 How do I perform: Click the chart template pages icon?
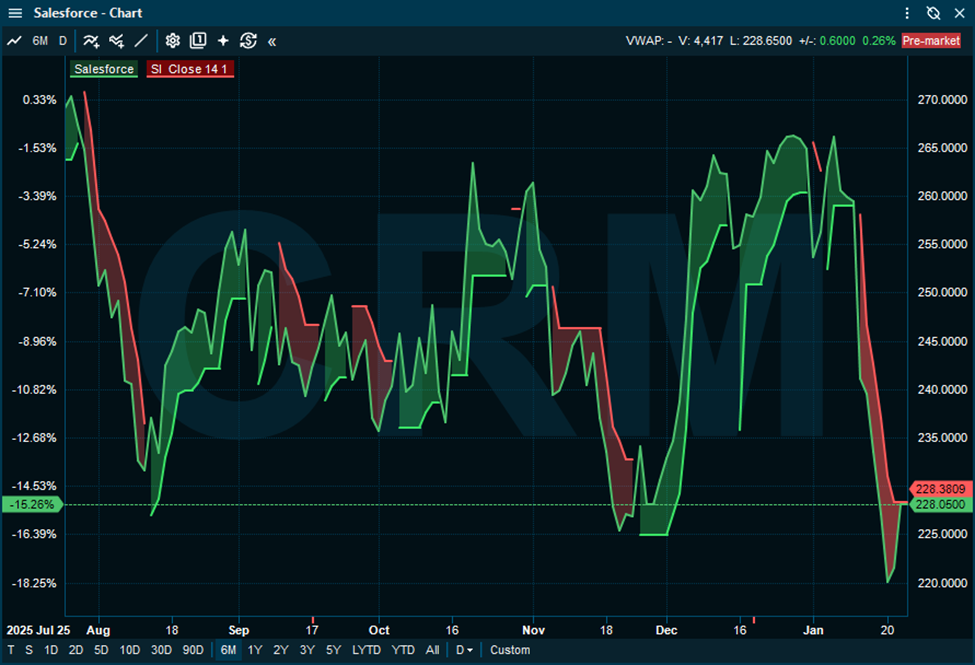(x=198, y=41)
